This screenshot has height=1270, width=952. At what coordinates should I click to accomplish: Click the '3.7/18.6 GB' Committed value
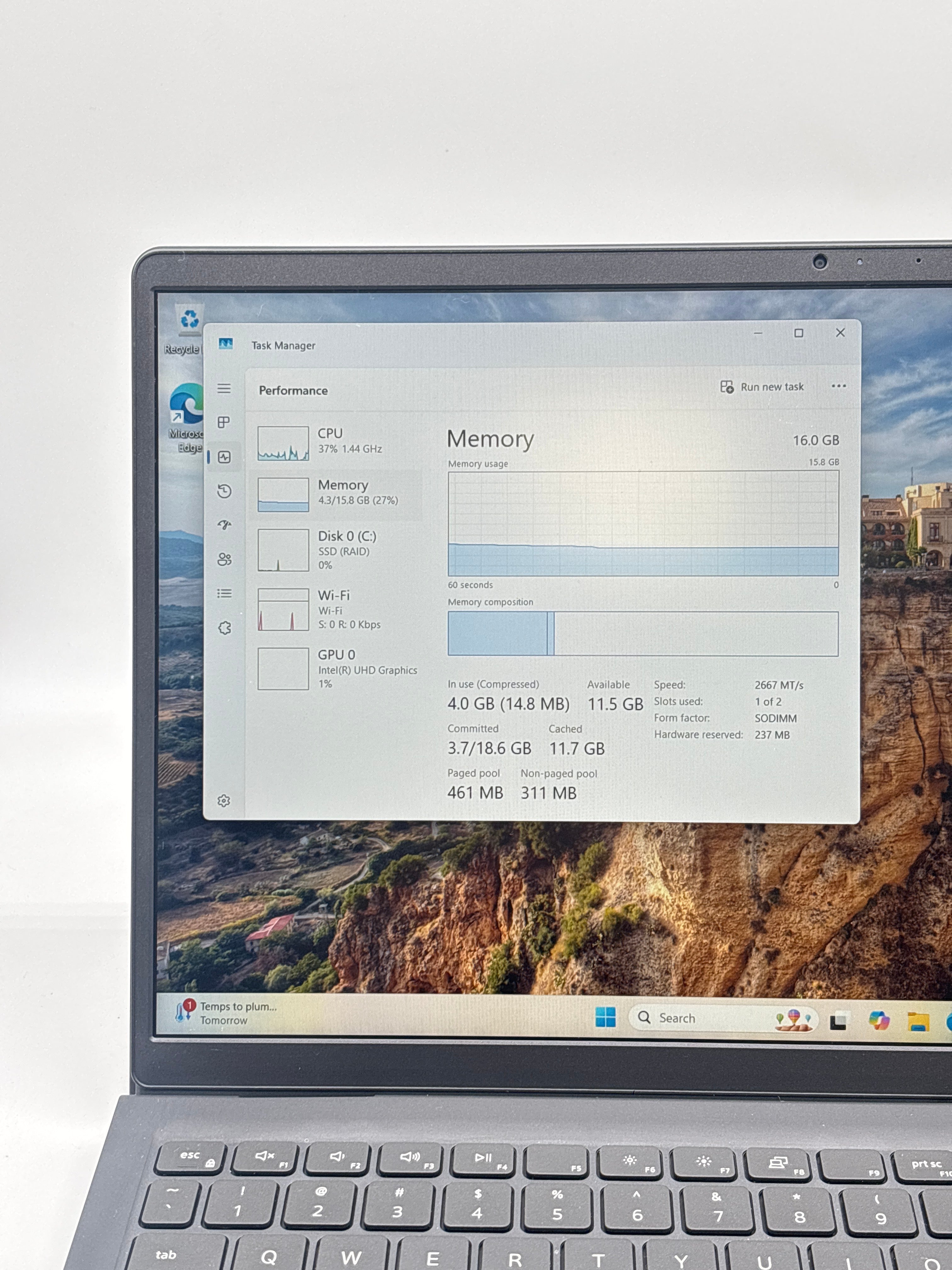[490, 748]
